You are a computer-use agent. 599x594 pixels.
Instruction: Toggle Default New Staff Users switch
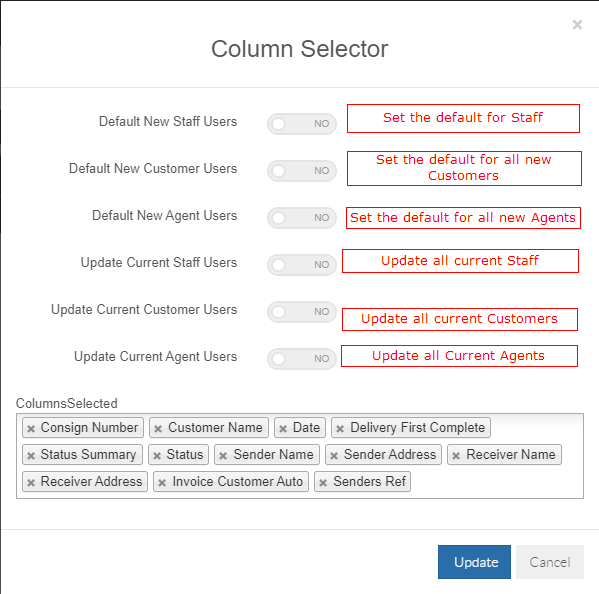coord(302,124)
